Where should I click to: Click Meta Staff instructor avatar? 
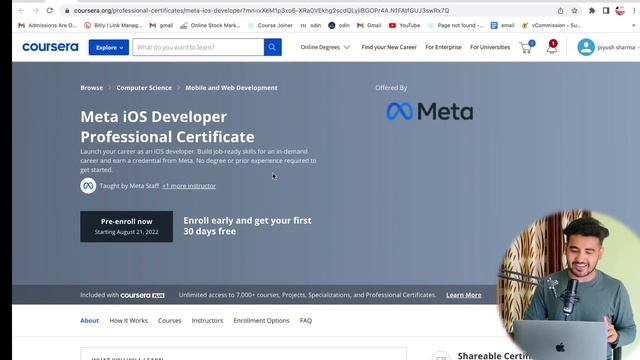pos(88,186)
